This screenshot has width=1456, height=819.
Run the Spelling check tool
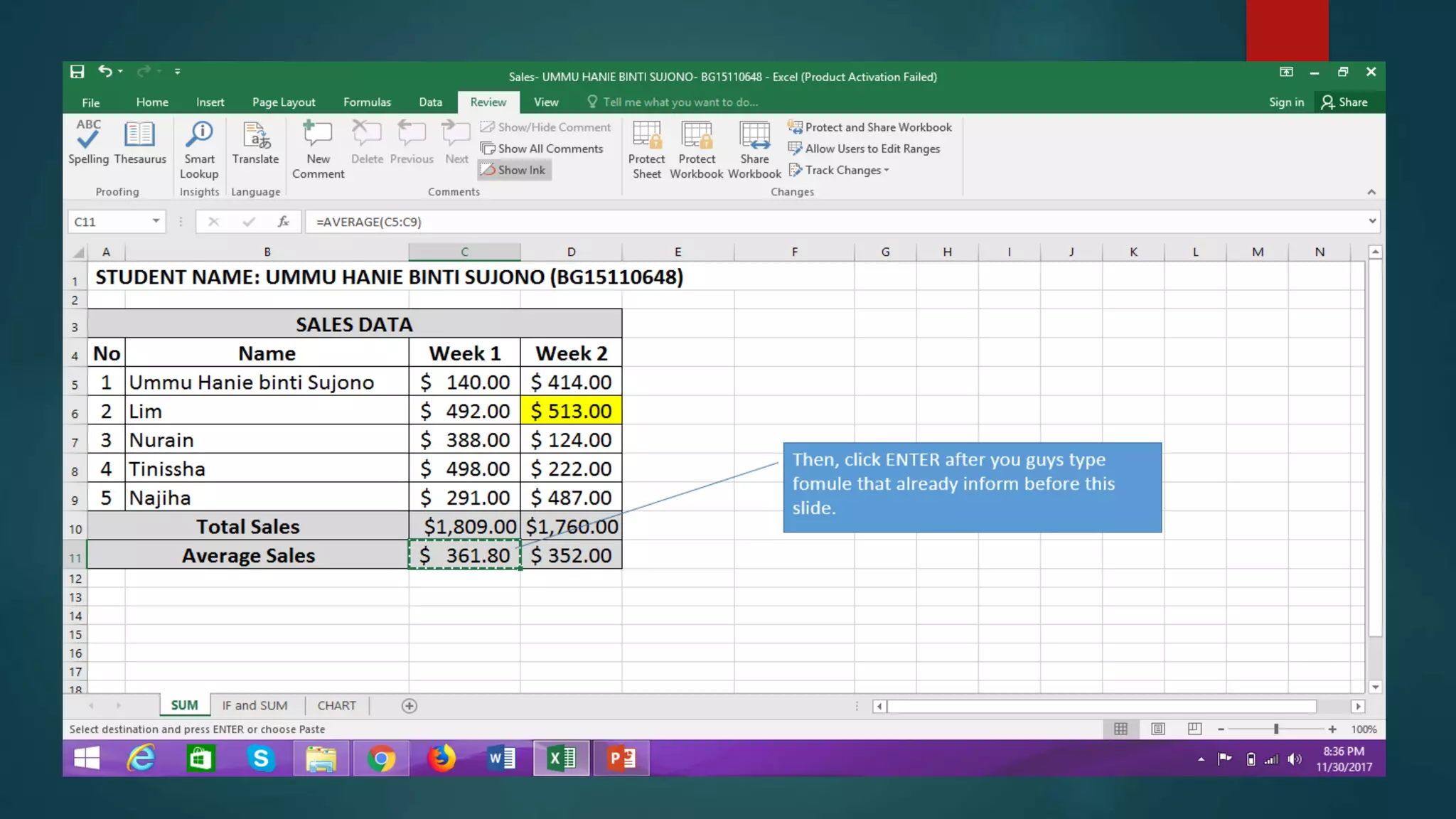point(88,142)
